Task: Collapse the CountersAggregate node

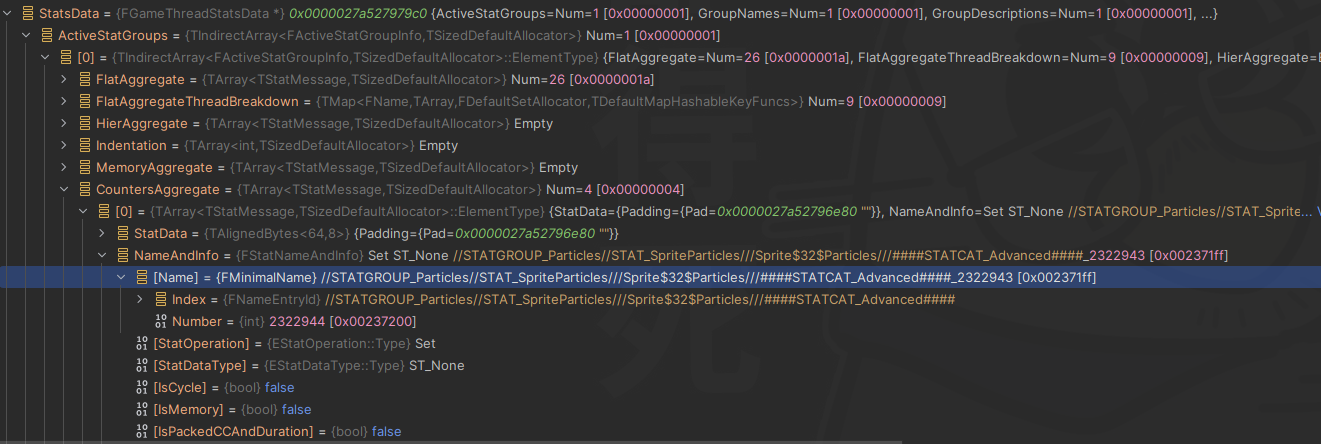Action: click(65, 190)
